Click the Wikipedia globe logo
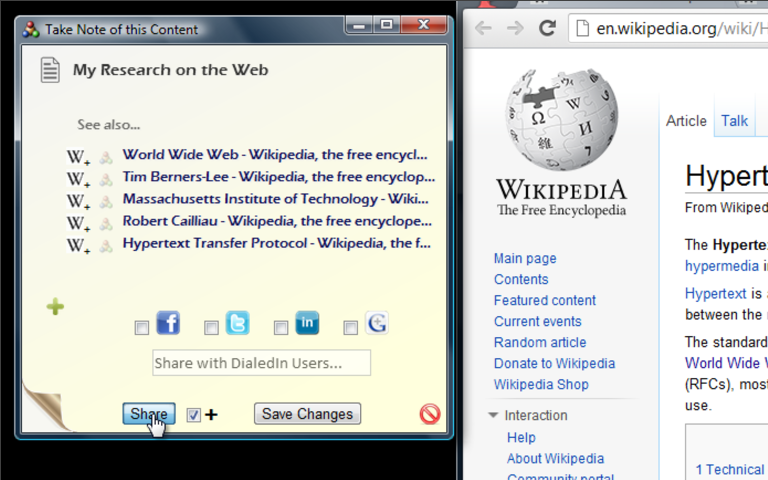768x480 pixels. pyautogui.click(x=562, y=119)
